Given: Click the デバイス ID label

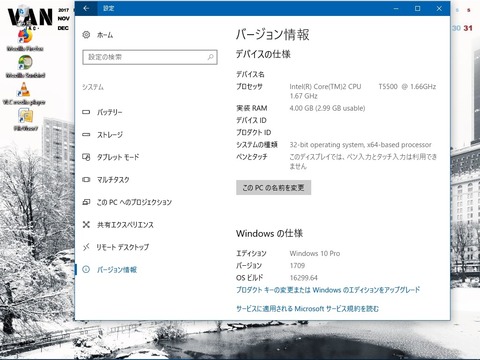Looking at the screenshot, I should click(251, 120).
